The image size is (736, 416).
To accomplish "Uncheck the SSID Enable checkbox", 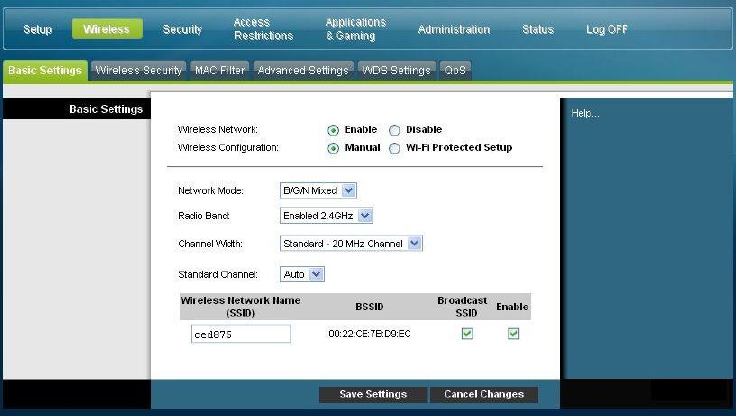I will tap(513, 333).
